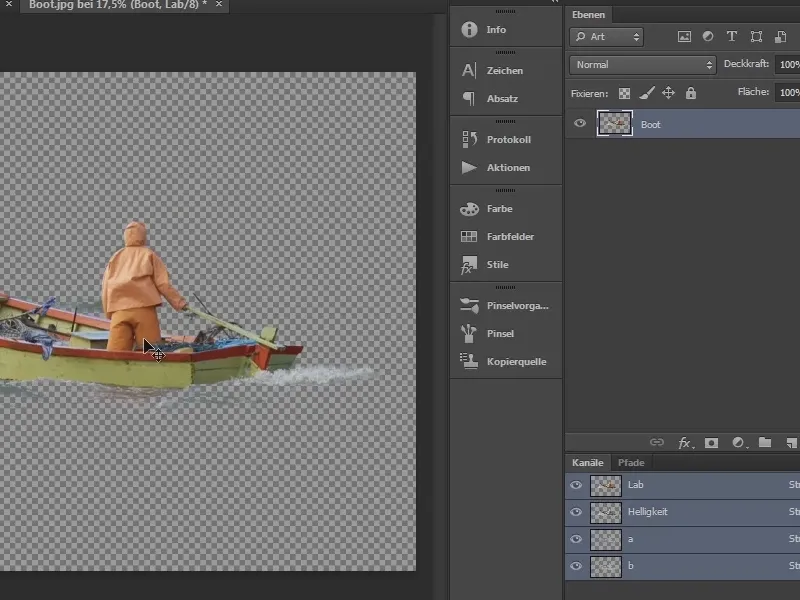
Task: Open the Farbfelder swatches panel
Action: point(469,237)
